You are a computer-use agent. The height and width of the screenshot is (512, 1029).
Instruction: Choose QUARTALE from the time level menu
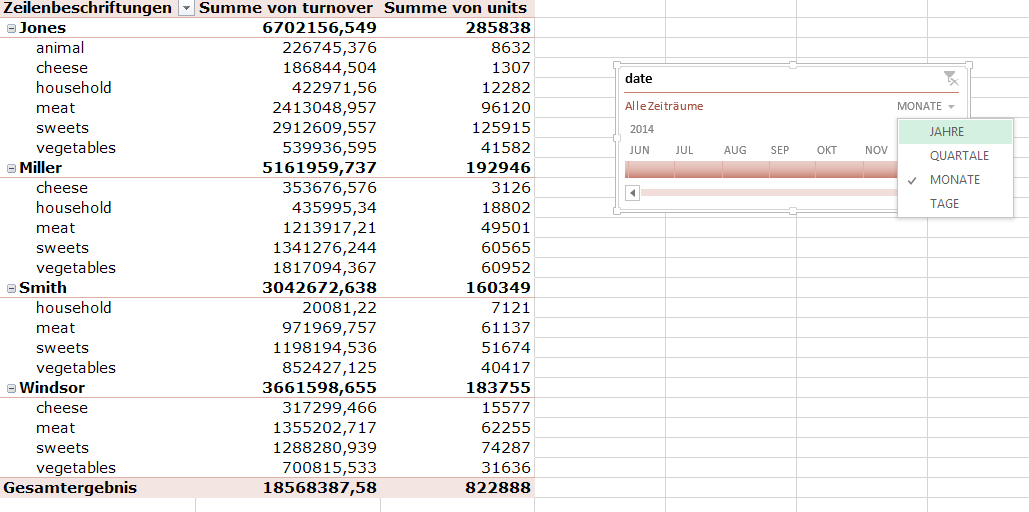coord(959,156)
